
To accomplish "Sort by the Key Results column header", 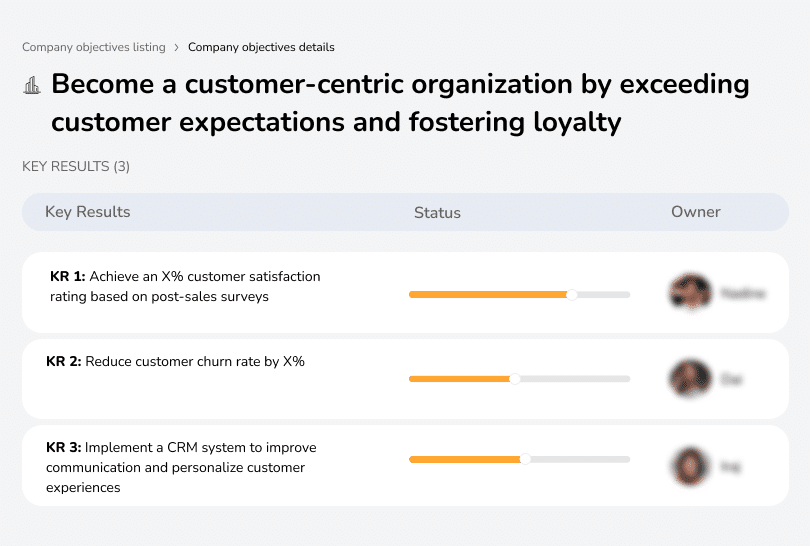I will (x=87, y=212).
